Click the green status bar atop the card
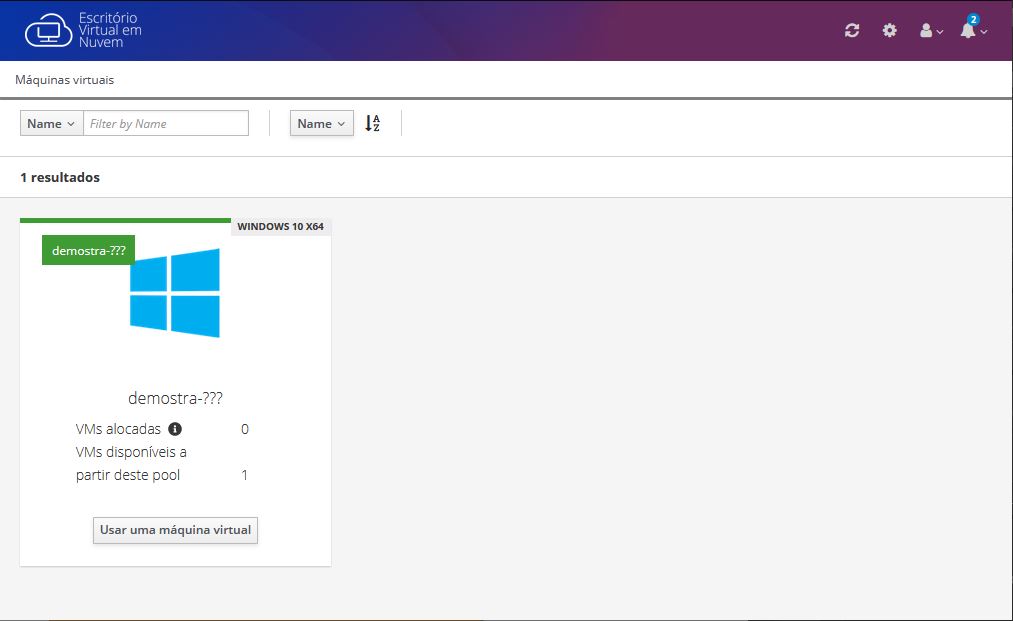The height and width of the screenshot is (621, 1013). coord(125,220)
